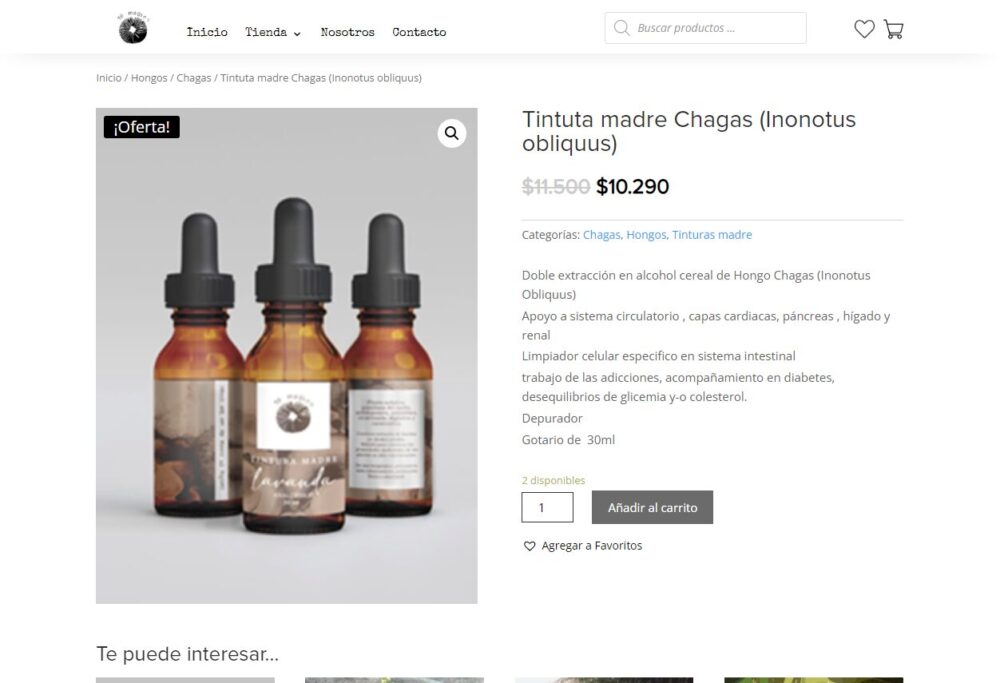The width and height of the screenshot is (1000, 683).
Task: Click the site logo in the header
Action: click(133, 28)
